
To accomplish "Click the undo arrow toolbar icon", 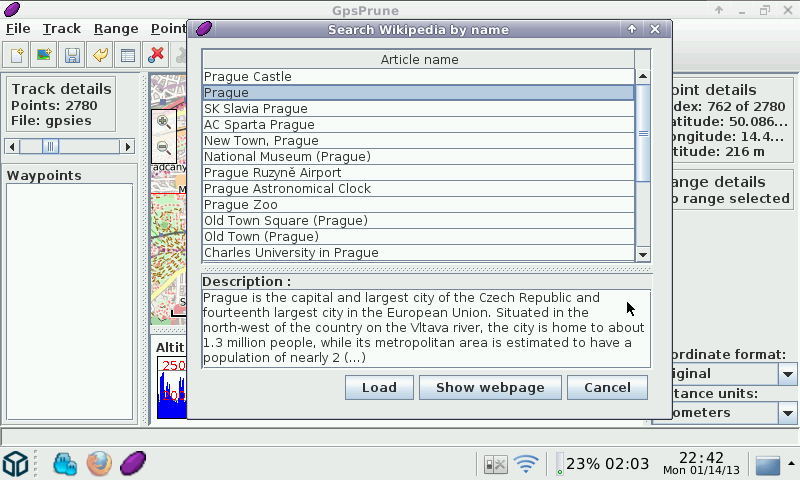I will [x=100, y=55].
